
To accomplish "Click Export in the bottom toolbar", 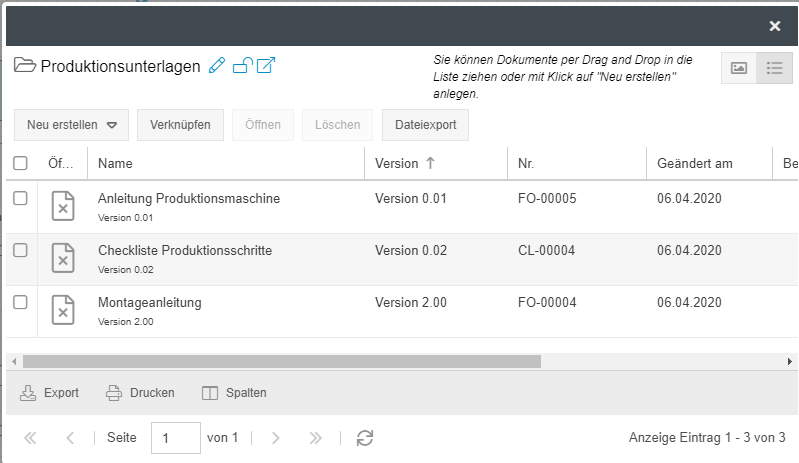I will pyautogui.click(x=50, y=393).
